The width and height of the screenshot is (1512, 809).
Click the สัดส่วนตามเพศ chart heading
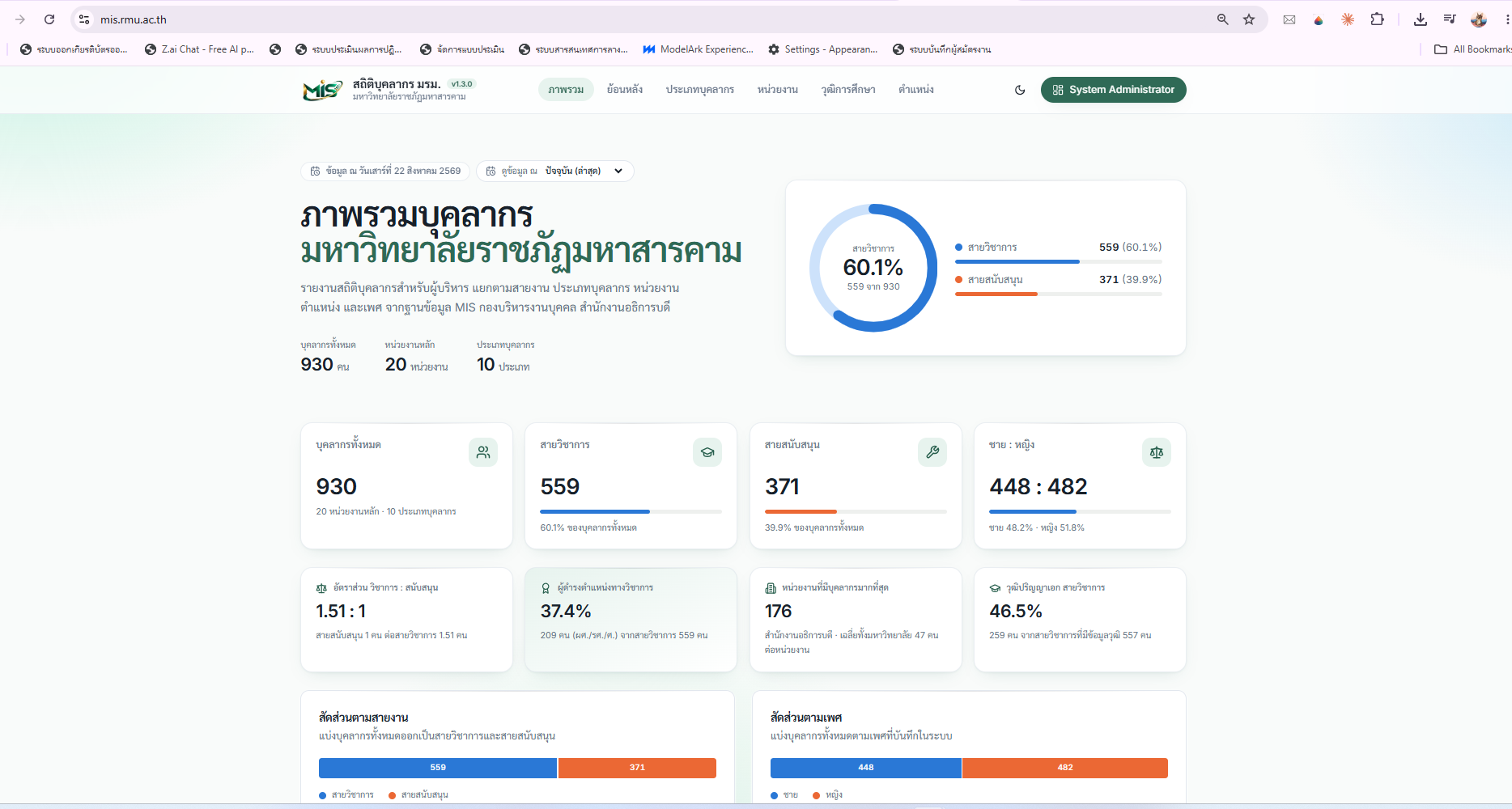point(806,718)
